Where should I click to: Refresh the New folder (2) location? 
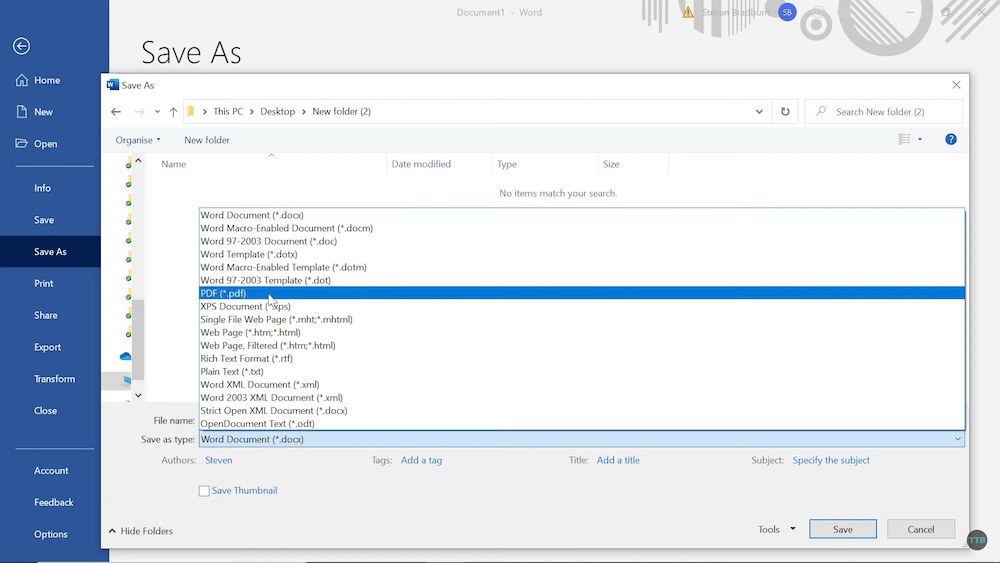785,112
